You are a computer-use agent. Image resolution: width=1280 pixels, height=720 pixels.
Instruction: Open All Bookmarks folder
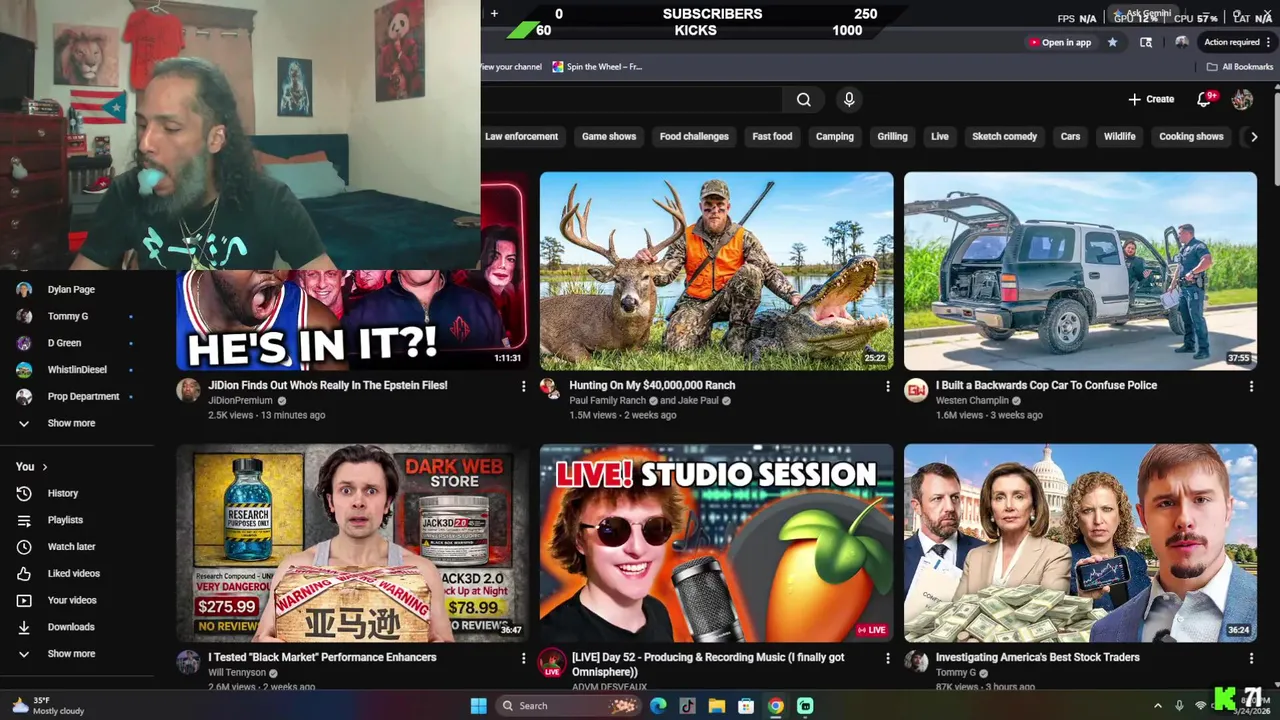1240,67
